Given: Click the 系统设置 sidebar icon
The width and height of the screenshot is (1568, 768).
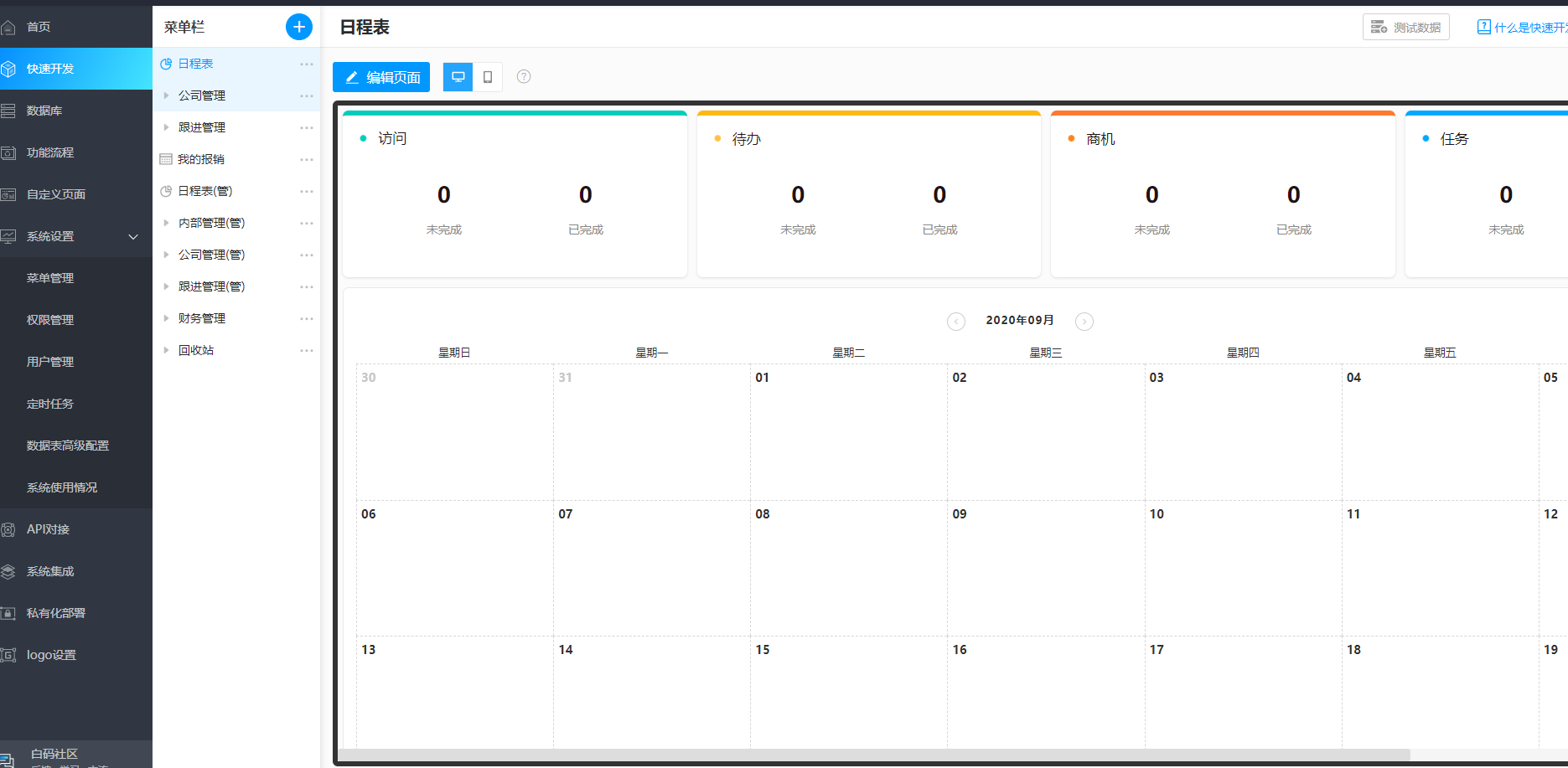Looking at the screenshot, I should pyautogui.click(x=8, y=236).
